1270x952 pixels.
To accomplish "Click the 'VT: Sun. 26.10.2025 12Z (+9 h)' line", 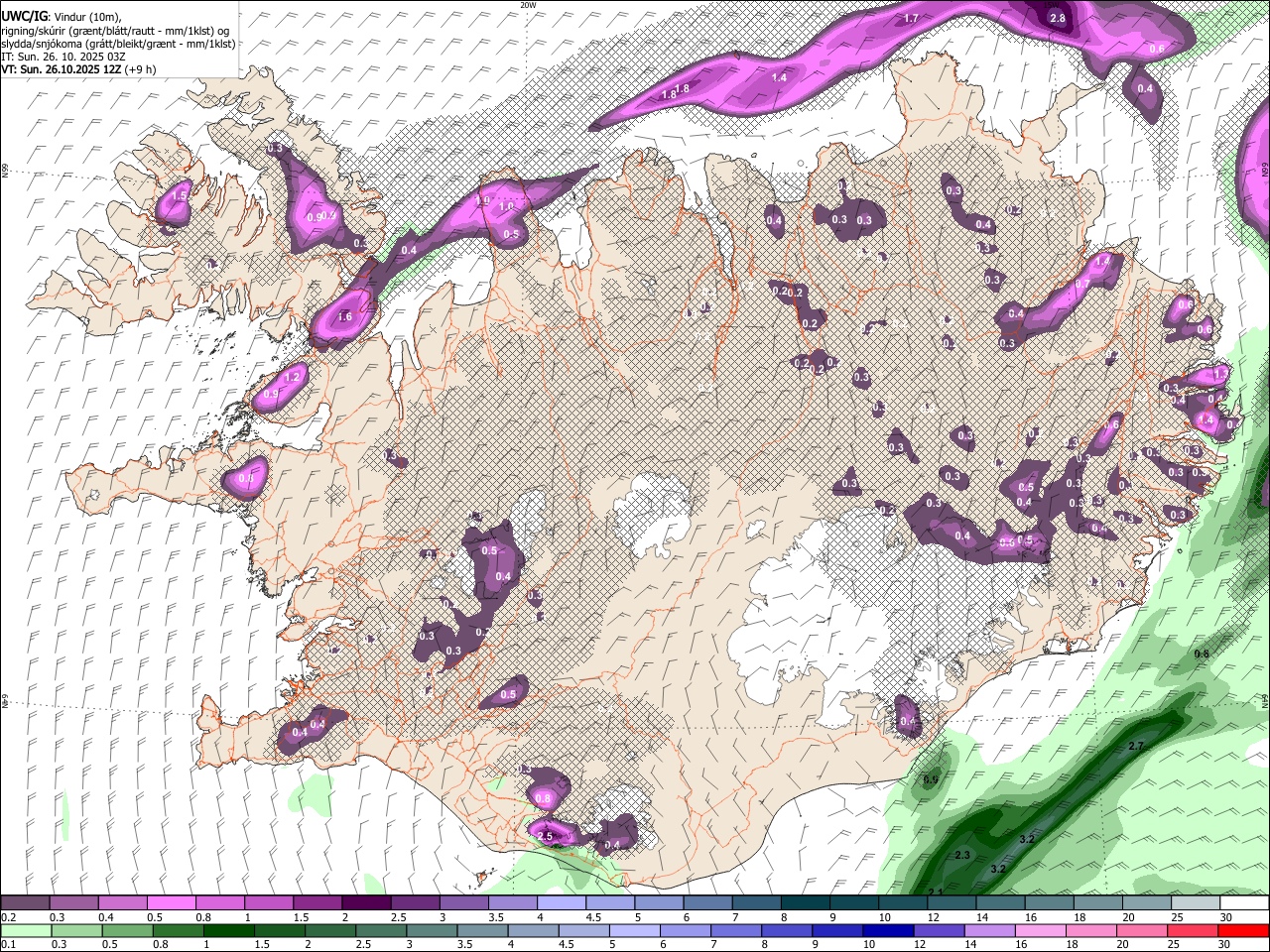I will click(78, 69).
